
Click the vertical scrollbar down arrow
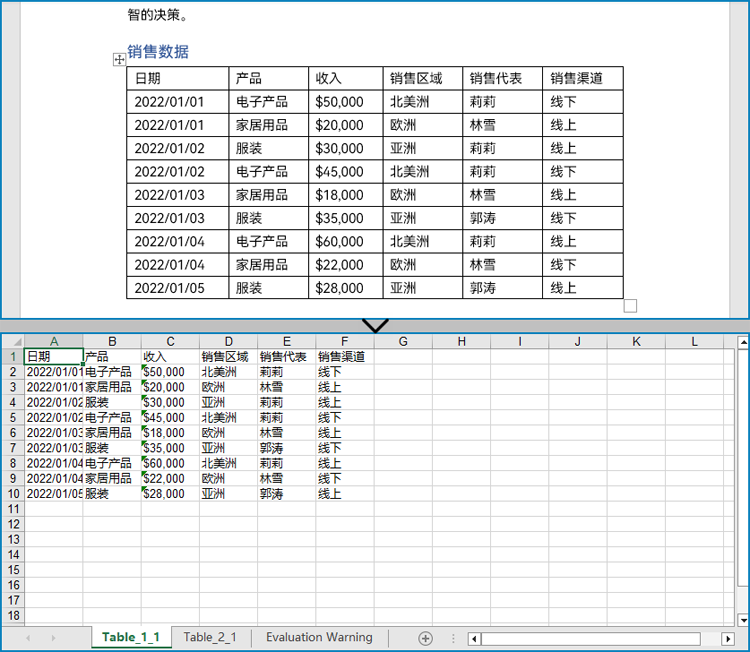coord(743,620)
